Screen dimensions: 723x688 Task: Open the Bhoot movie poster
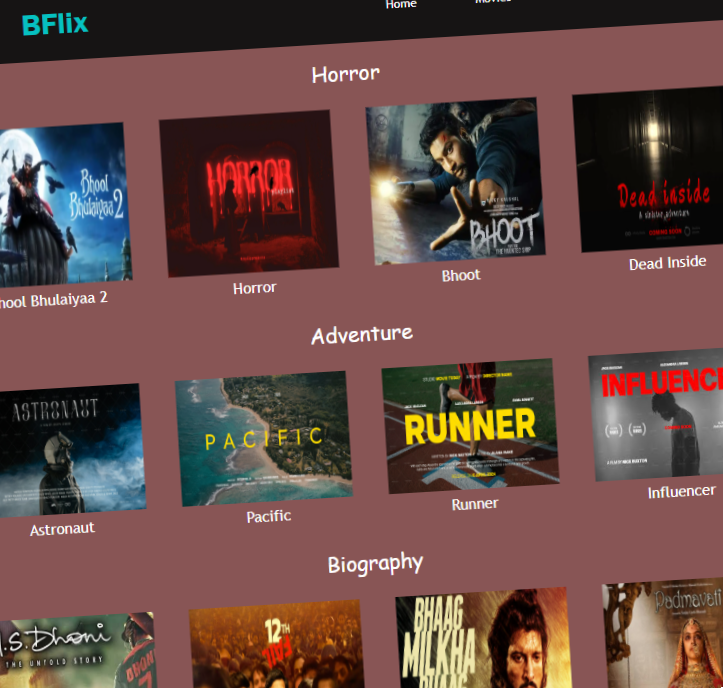[x=455, y=181]
